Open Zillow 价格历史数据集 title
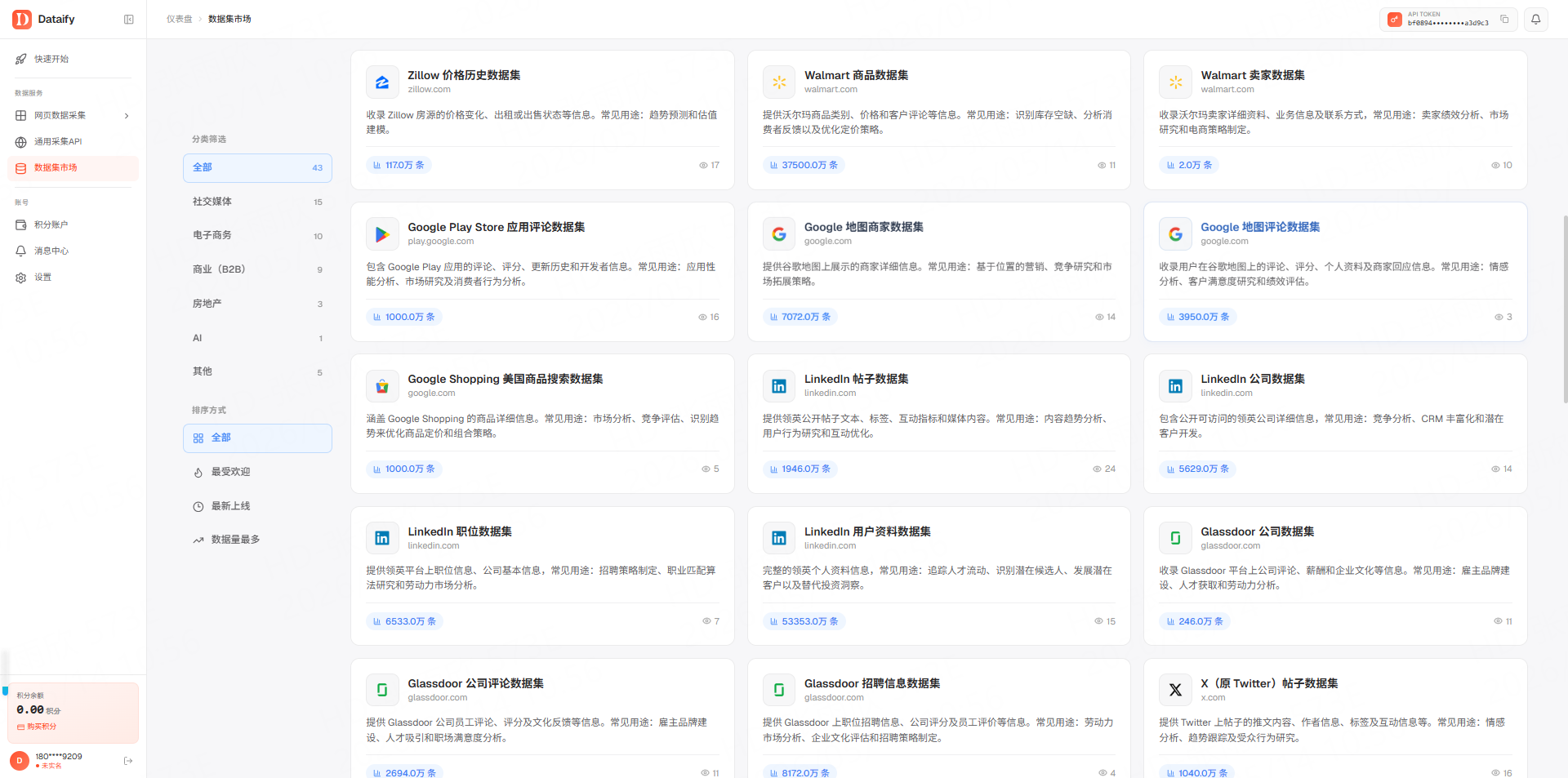 pyautogui.click(x=464, y=75)
